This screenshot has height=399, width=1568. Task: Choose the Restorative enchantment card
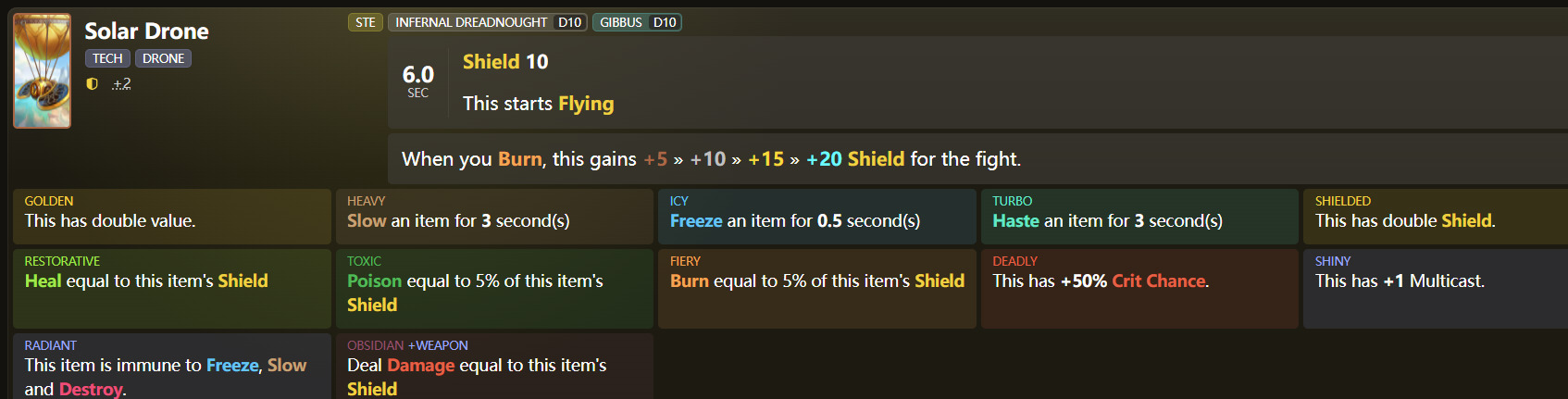[172, 288]
